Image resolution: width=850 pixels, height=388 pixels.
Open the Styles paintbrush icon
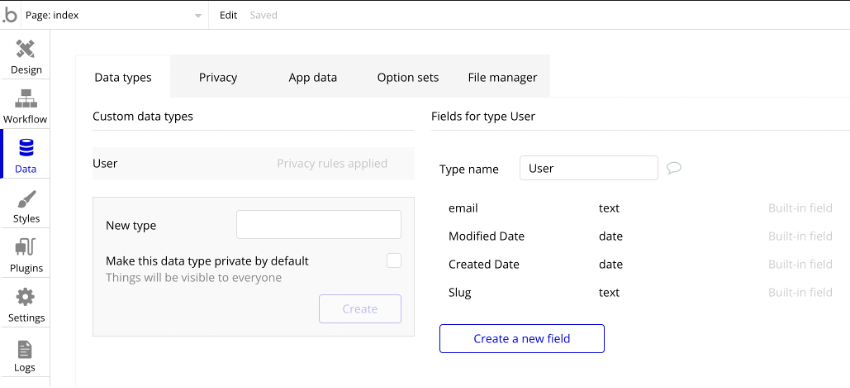tap(25, 199)
